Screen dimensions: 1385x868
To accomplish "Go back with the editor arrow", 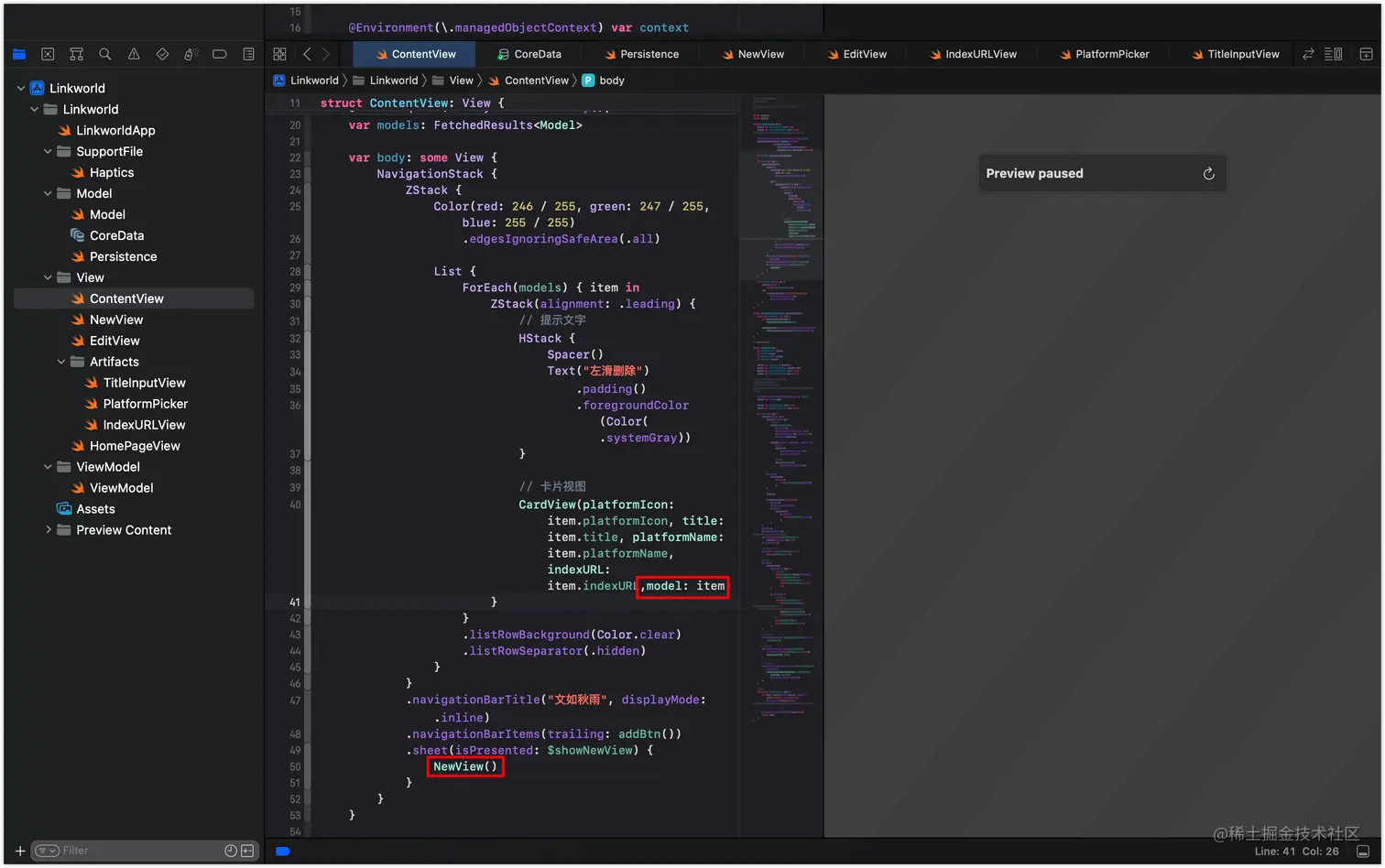I will (x=307, y=54).
